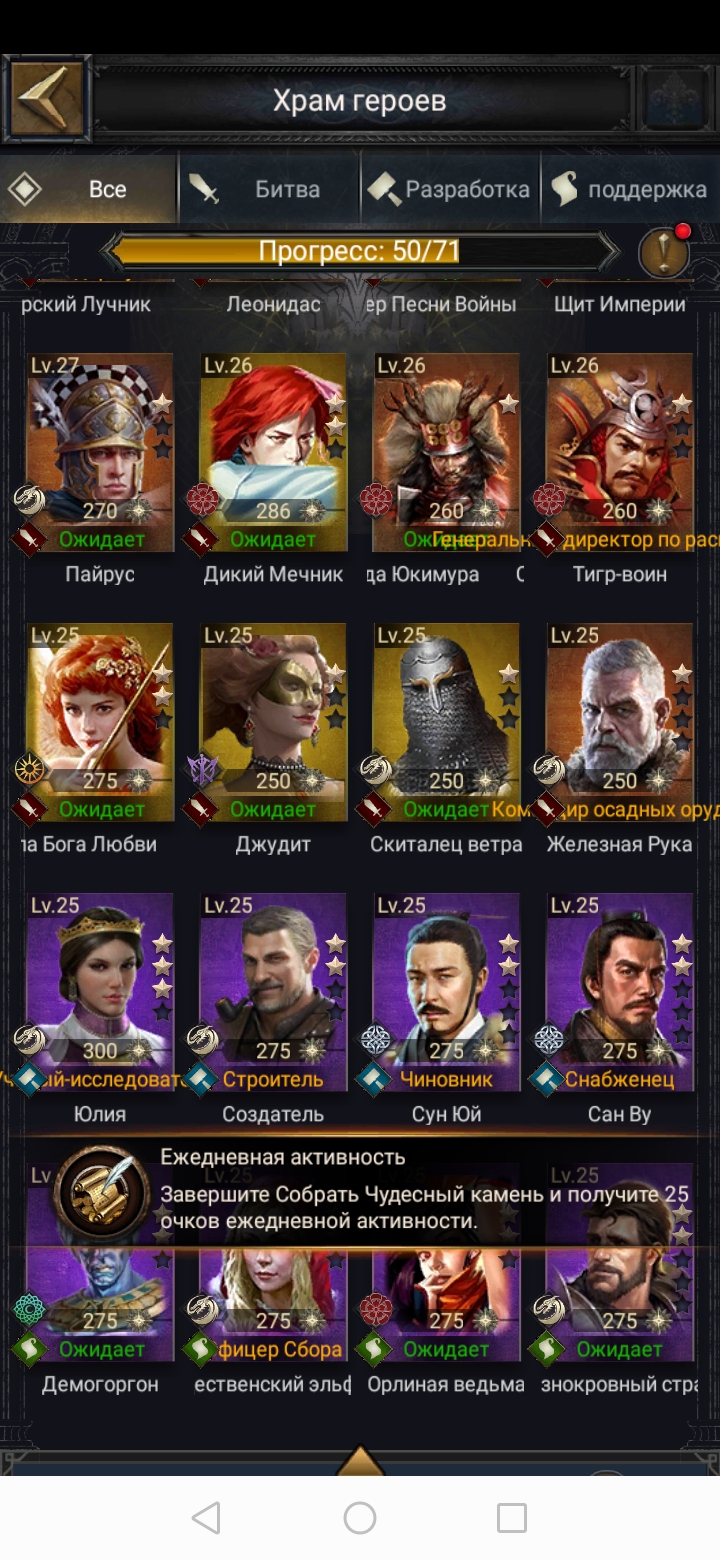The width and height of the screenshot is (720, 1560).
Task: Select the поддержка tab
Action: tap(630, 189)
